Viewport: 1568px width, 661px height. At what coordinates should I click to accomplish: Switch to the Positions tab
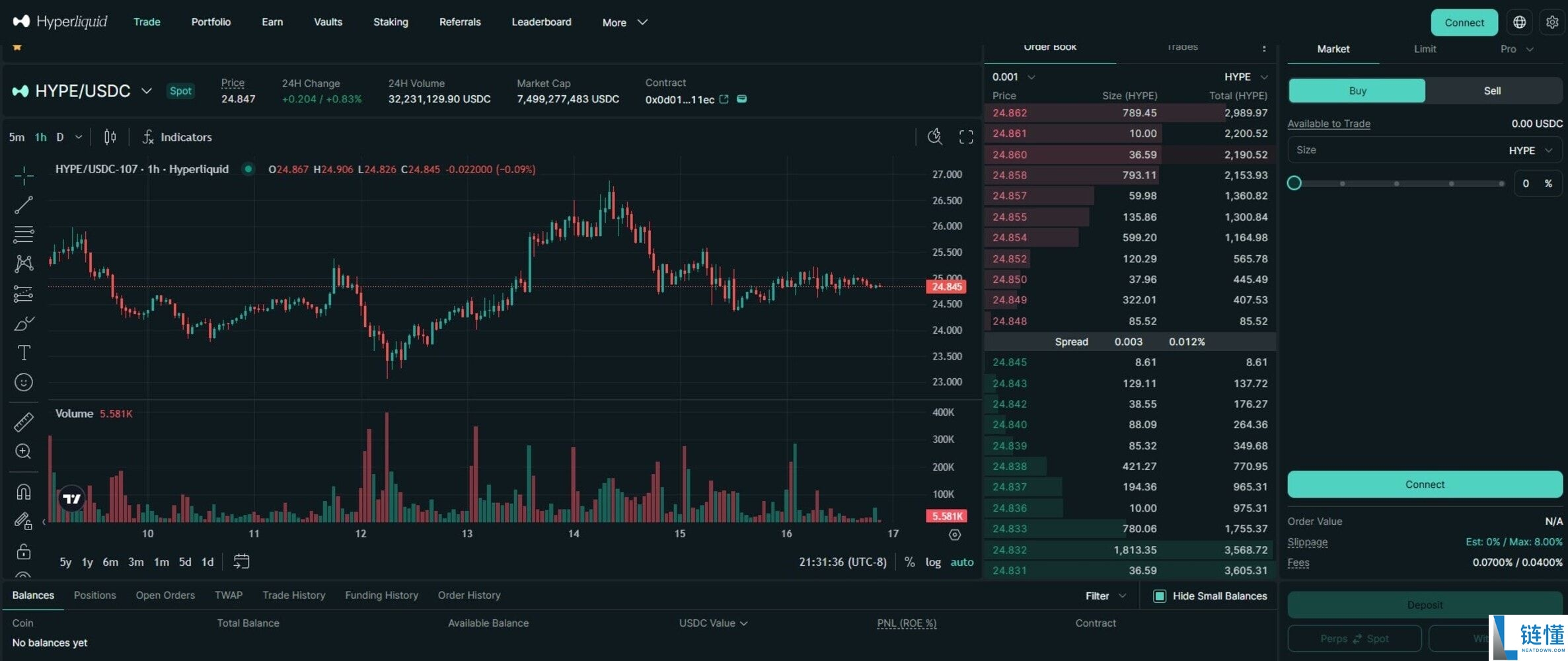94,595
